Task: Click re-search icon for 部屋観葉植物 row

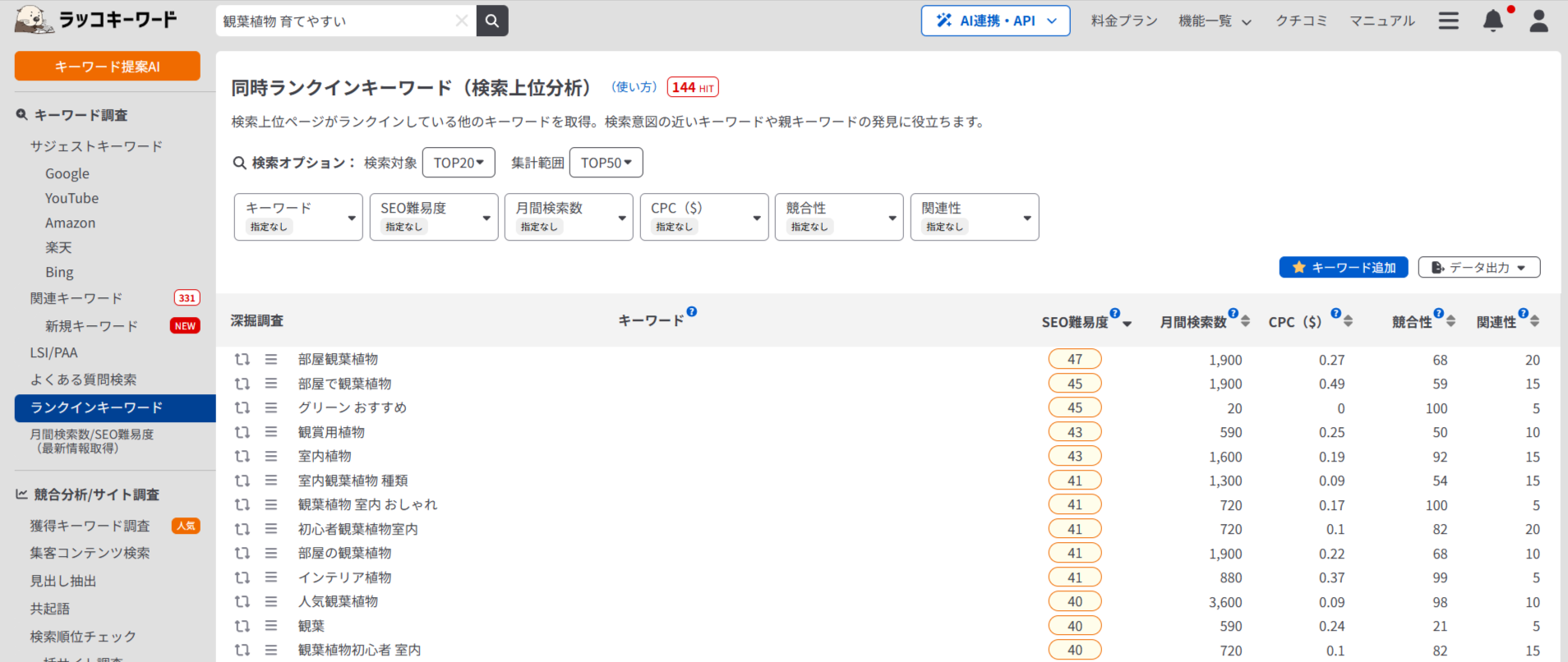Action: pos(242,359)
